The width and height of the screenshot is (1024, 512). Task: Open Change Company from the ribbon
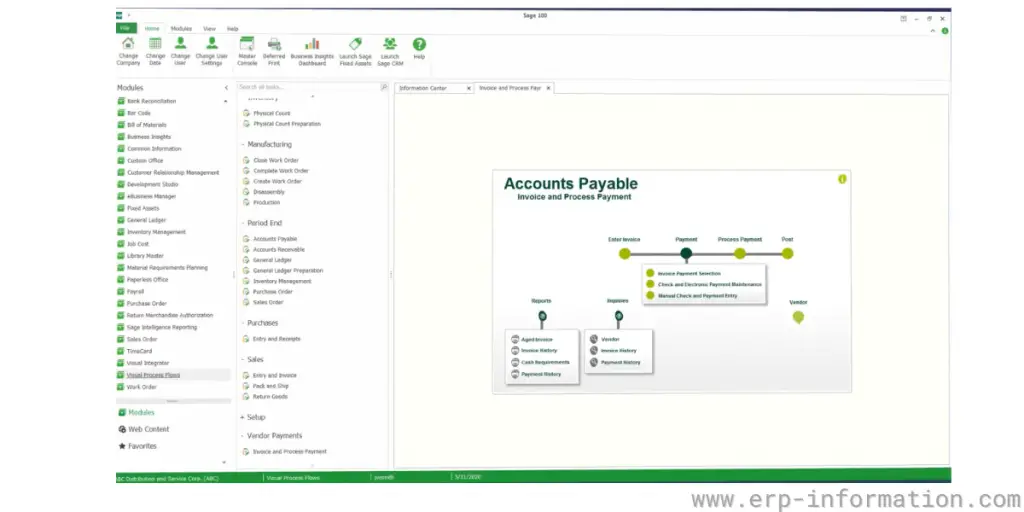click(x=129, y=52)
